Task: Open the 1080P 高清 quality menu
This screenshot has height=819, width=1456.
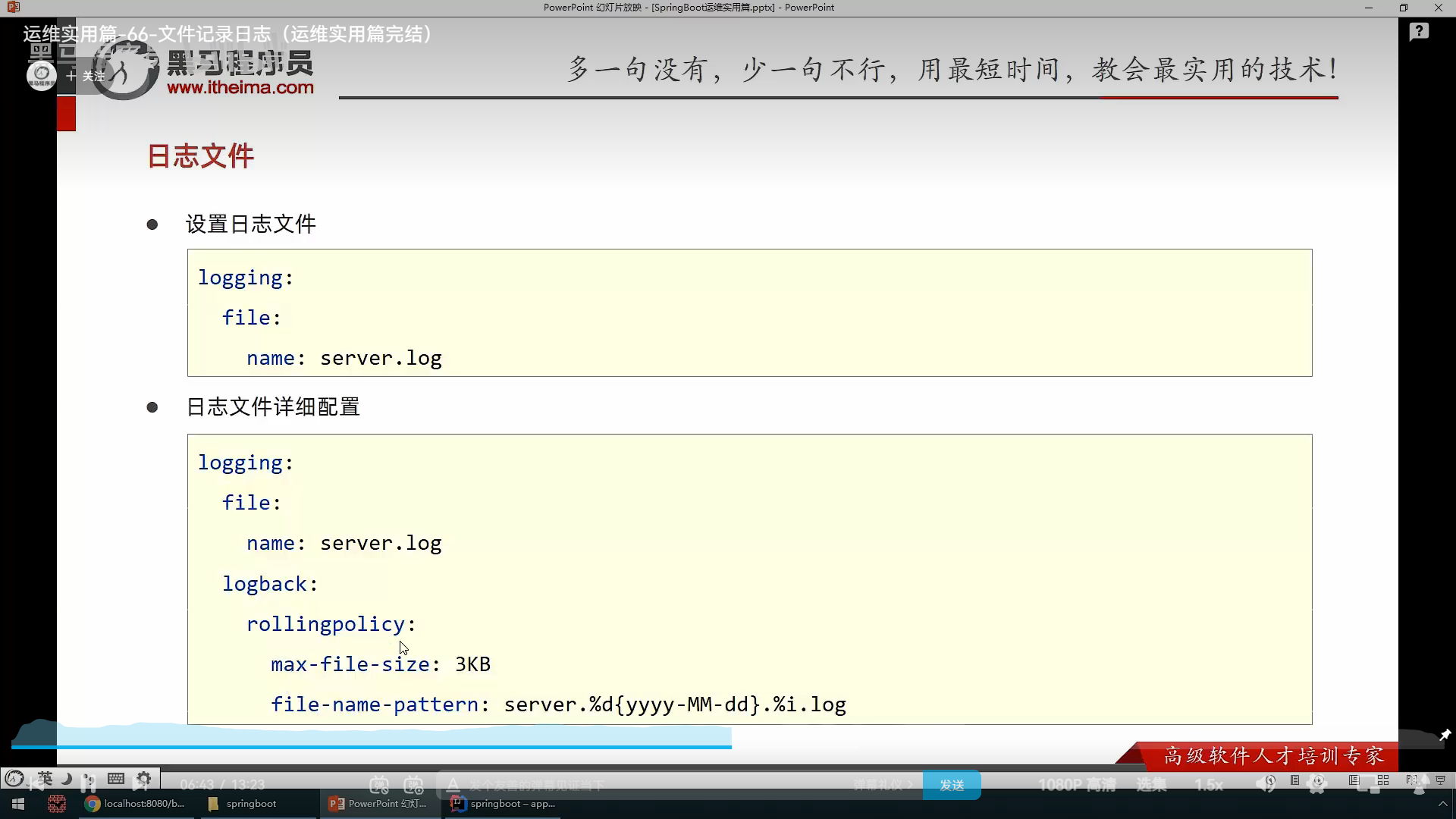Action: (1076, 785)
